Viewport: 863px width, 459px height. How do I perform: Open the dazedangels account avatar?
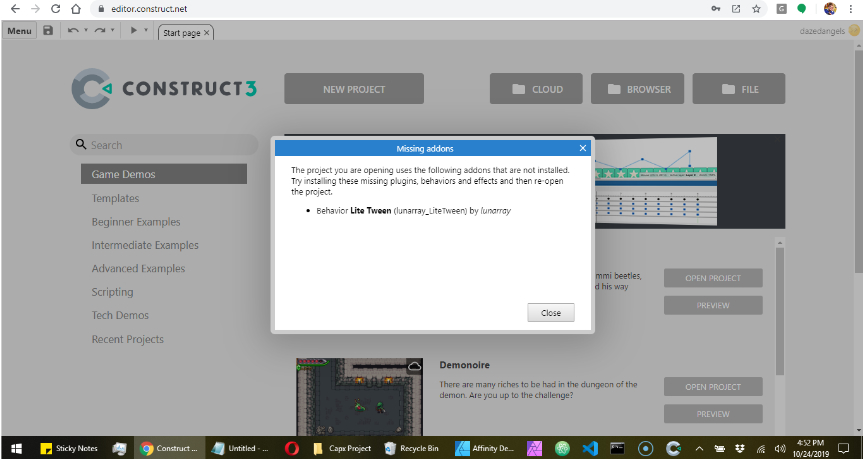pyautogui.click(x=854, y=31)
